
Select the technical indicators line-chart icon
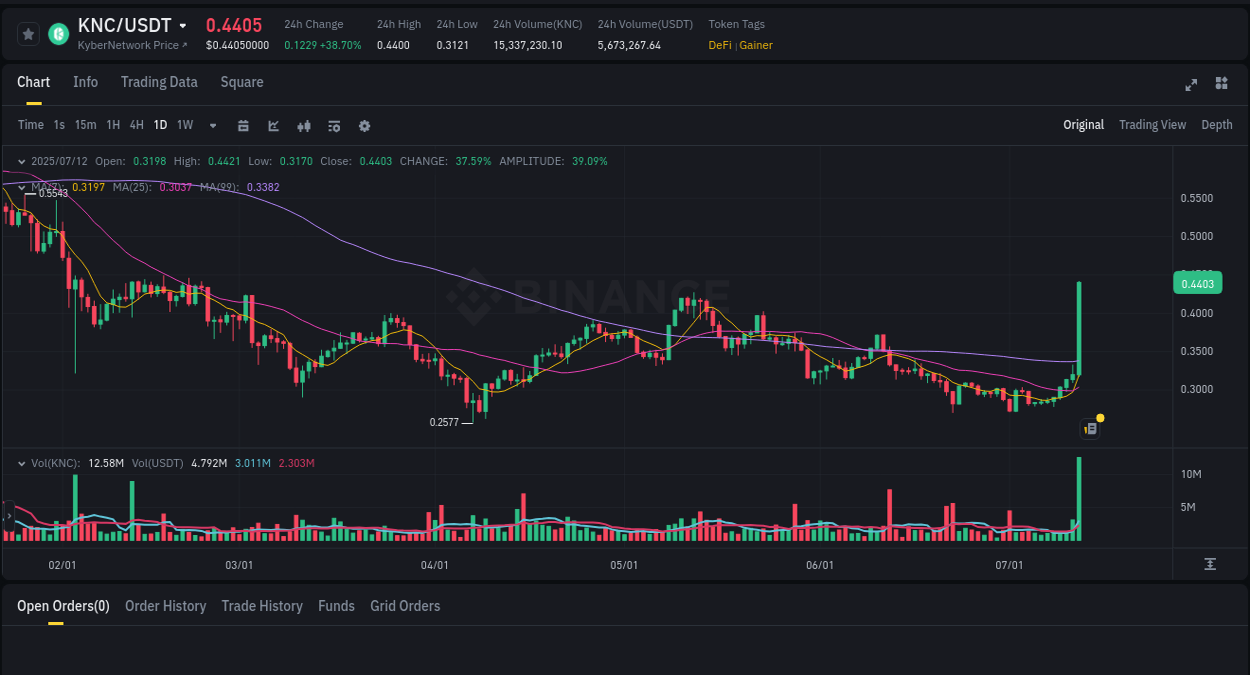pyautogui.click(x=272, y=125)
